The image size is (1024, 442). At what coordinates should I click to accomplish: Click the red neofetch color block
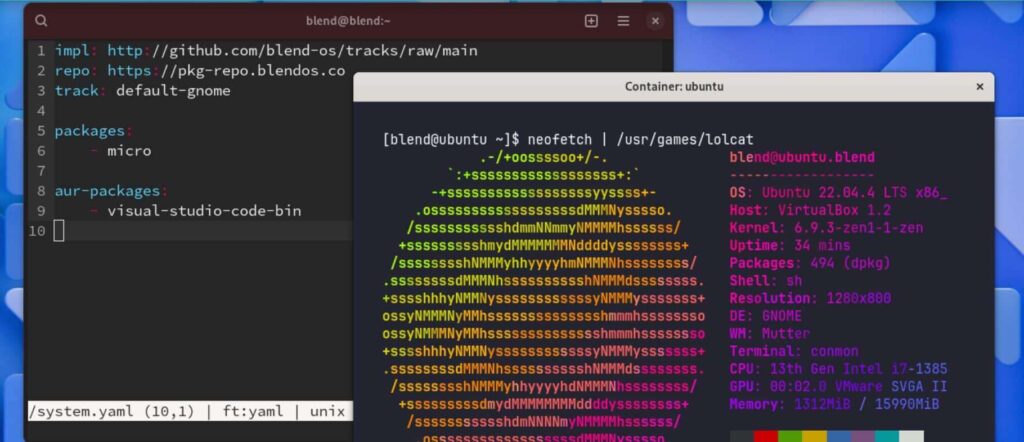[766, 436]
